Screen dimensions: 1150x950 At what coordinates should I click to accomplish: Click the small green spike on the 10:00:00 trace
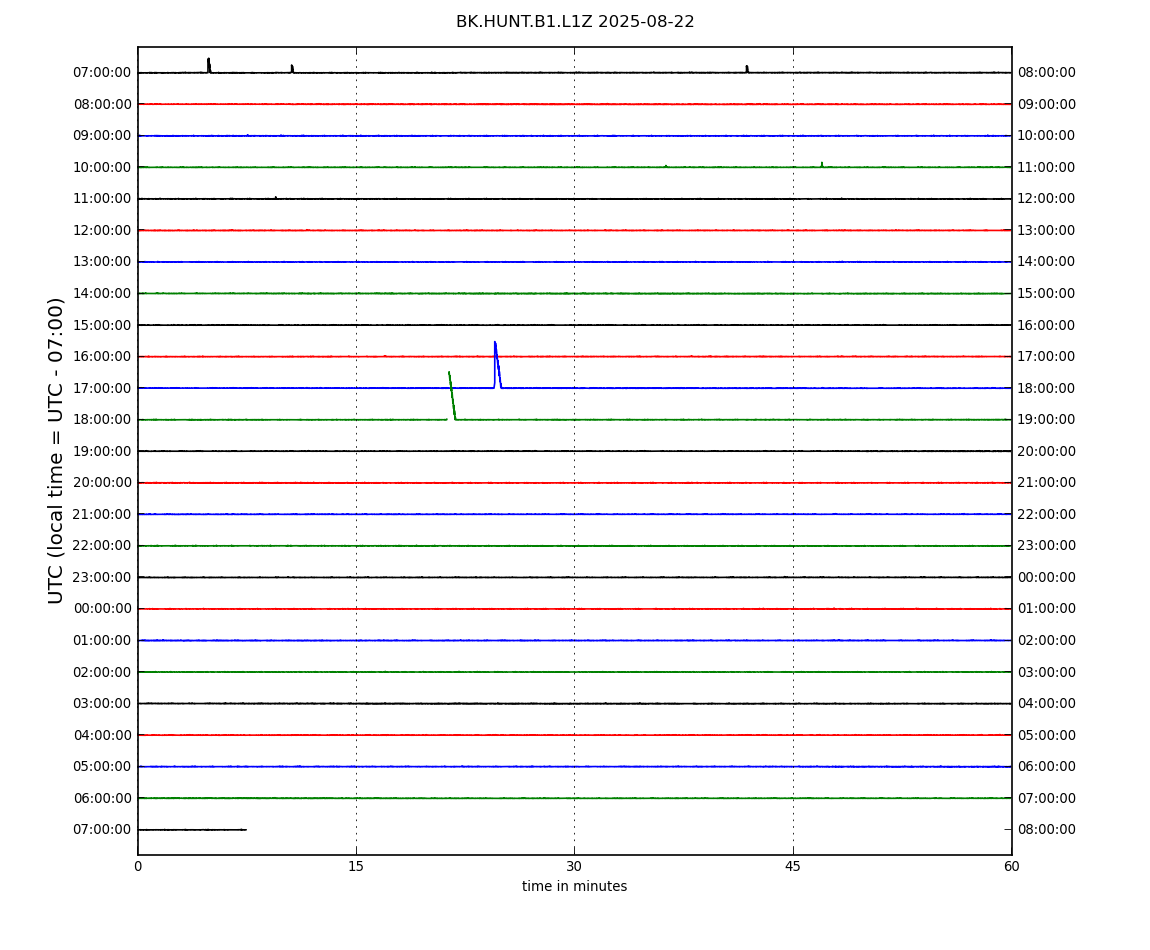(x=821, y=164)
